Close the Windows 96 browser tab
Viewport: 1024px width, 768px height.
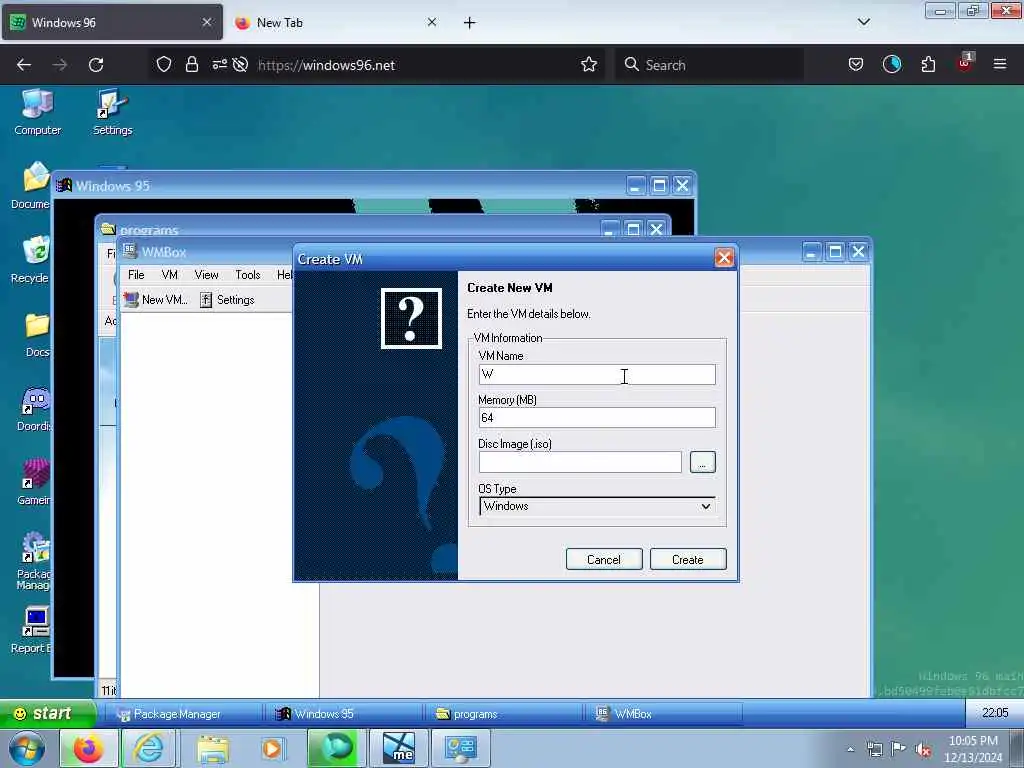(207, 22)
